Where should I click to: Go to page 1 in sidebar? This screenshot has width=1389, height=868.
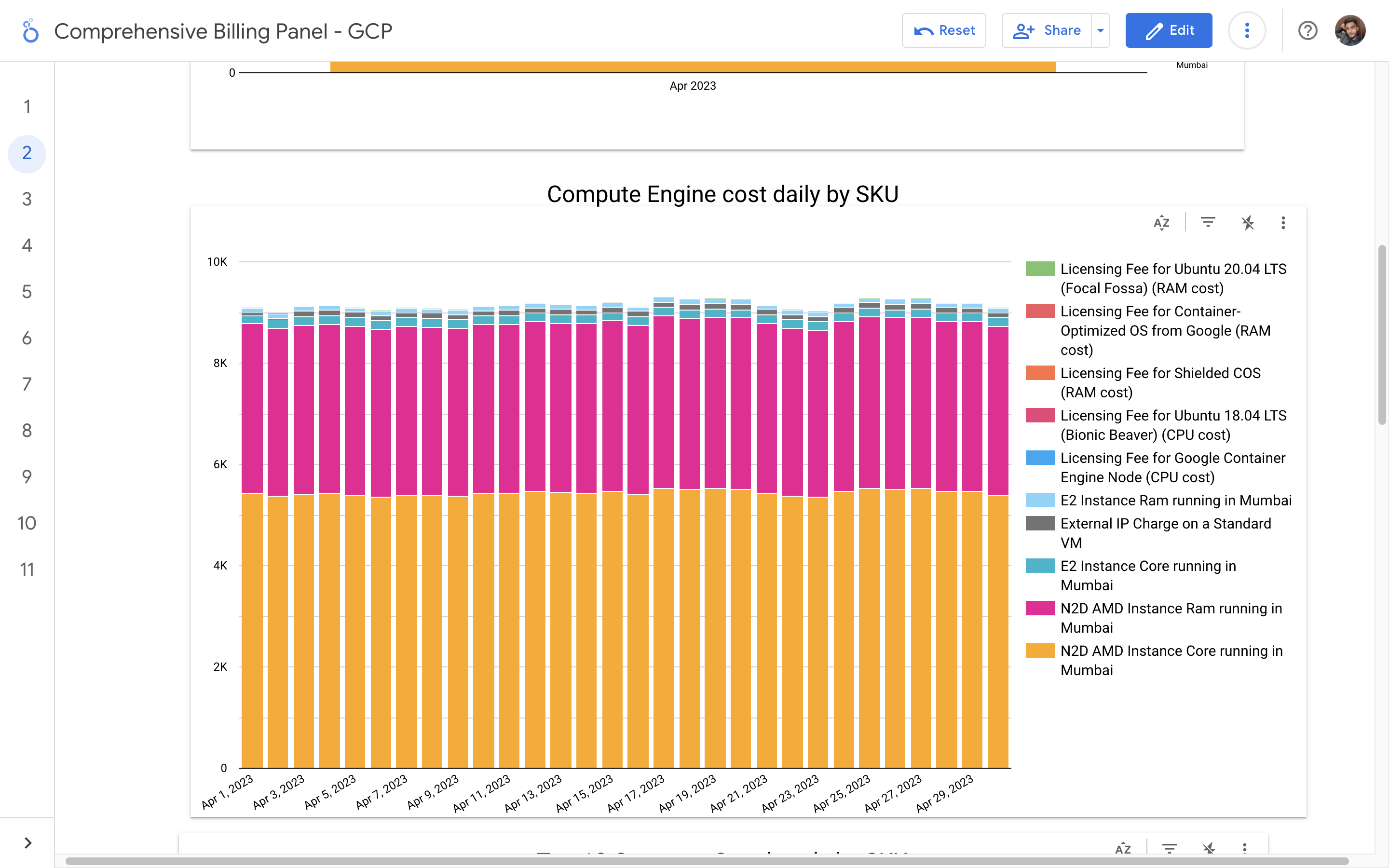pyautogui.click(x=27, y=107)
